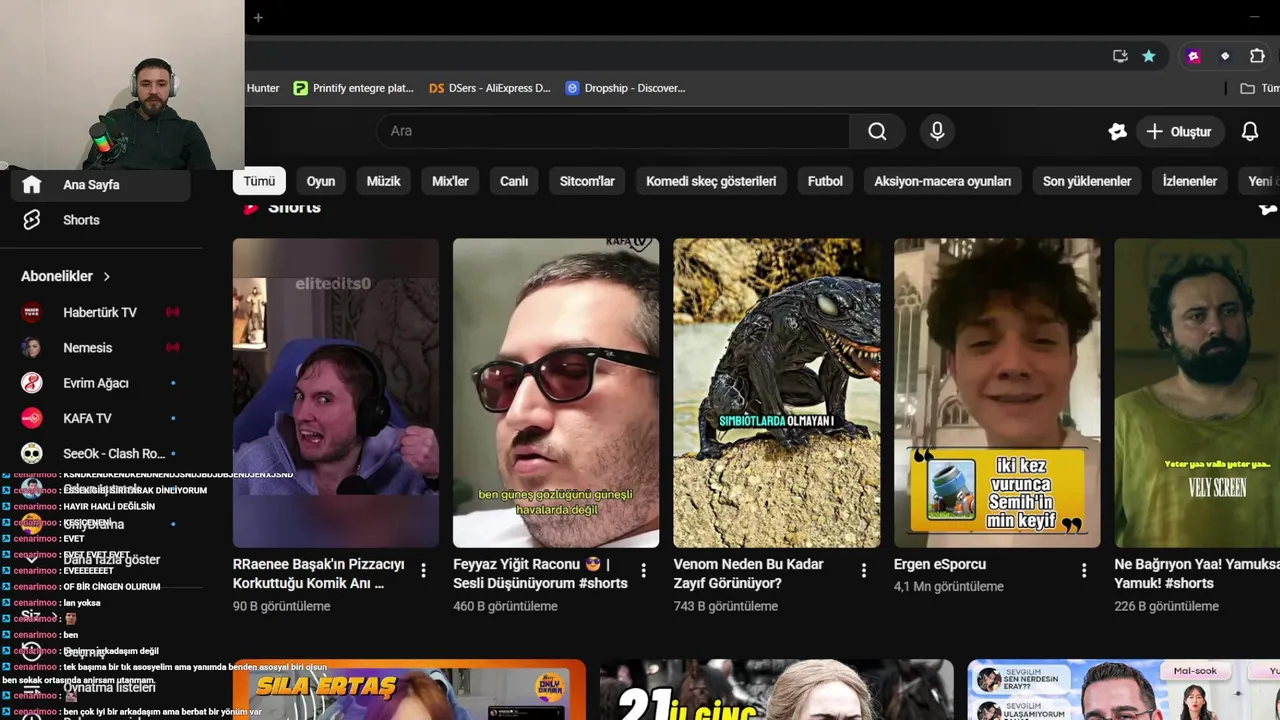The width and height of the screenshot is (1280, 720).
Task: Open the Venom symbiote short thumbnail
Action: 777,393
